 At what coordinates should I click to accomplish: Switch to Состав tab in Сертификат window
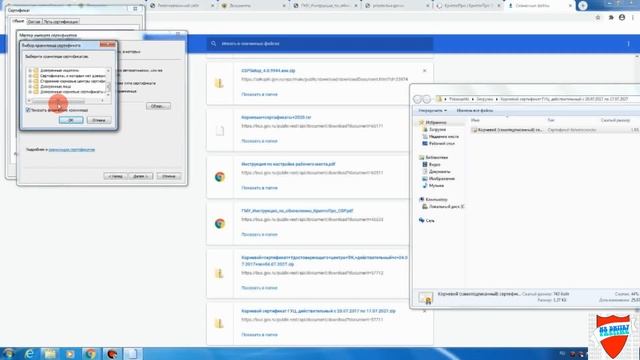(34, 22)
